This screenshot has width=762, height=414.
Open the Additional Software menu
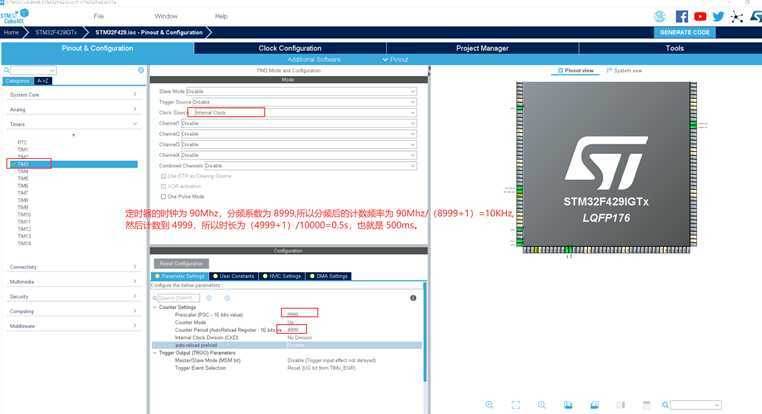tap(314, 59)
